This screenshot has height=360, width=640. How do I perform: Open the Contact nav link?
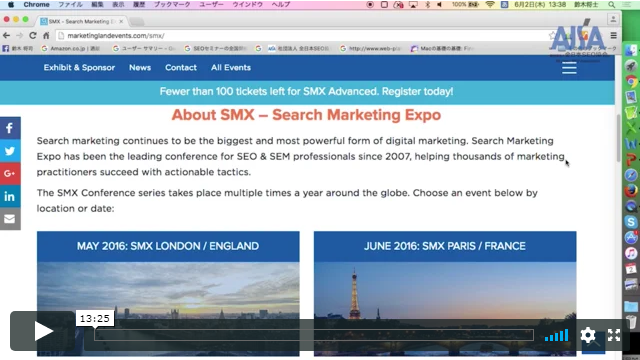point(181,68)
